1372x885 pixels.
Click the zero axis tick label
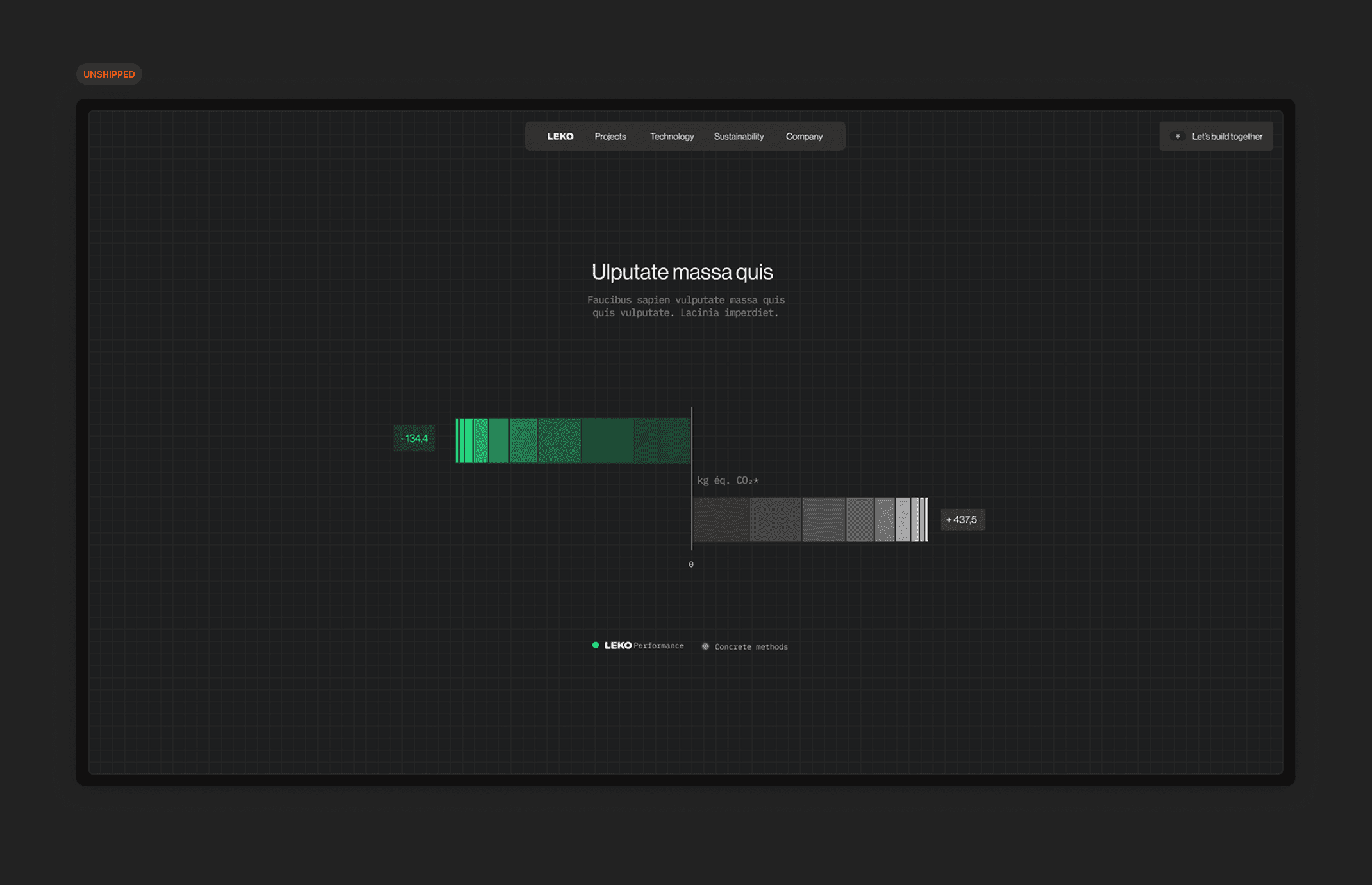pos(691,564)
